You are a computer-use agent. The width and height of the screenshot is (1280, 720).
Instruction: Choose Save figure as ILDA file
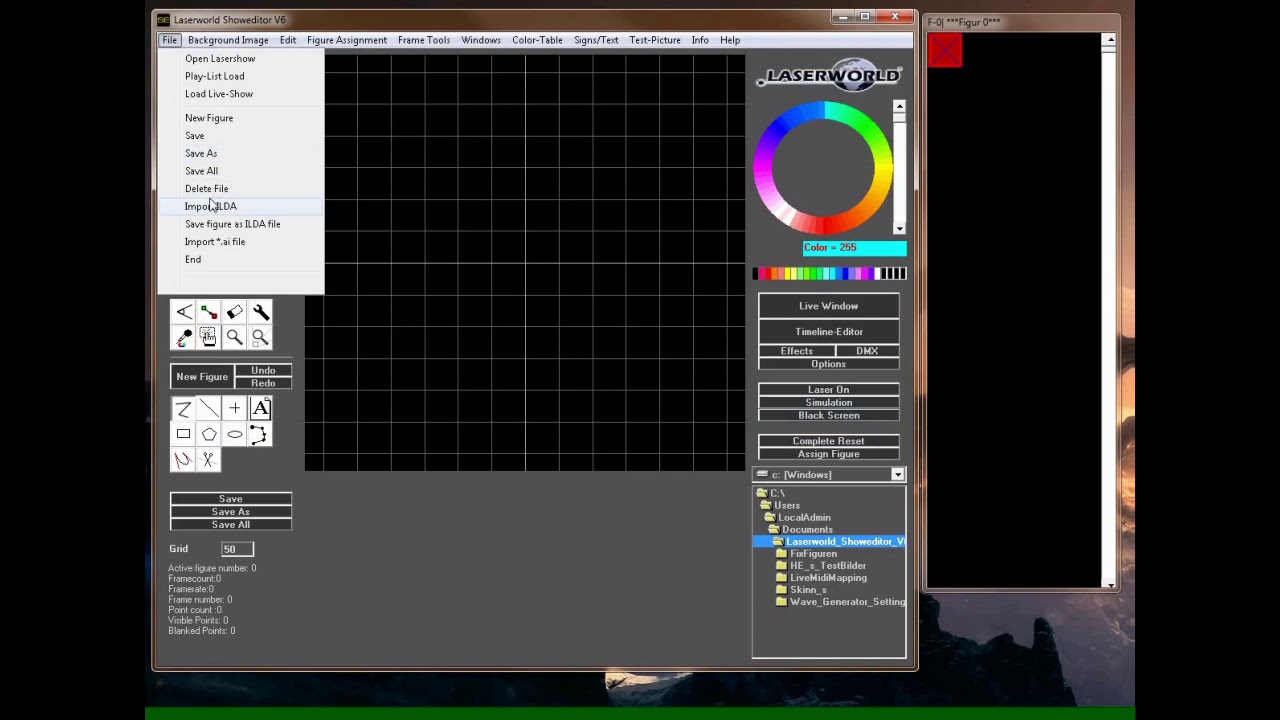(x=232, y=224)
